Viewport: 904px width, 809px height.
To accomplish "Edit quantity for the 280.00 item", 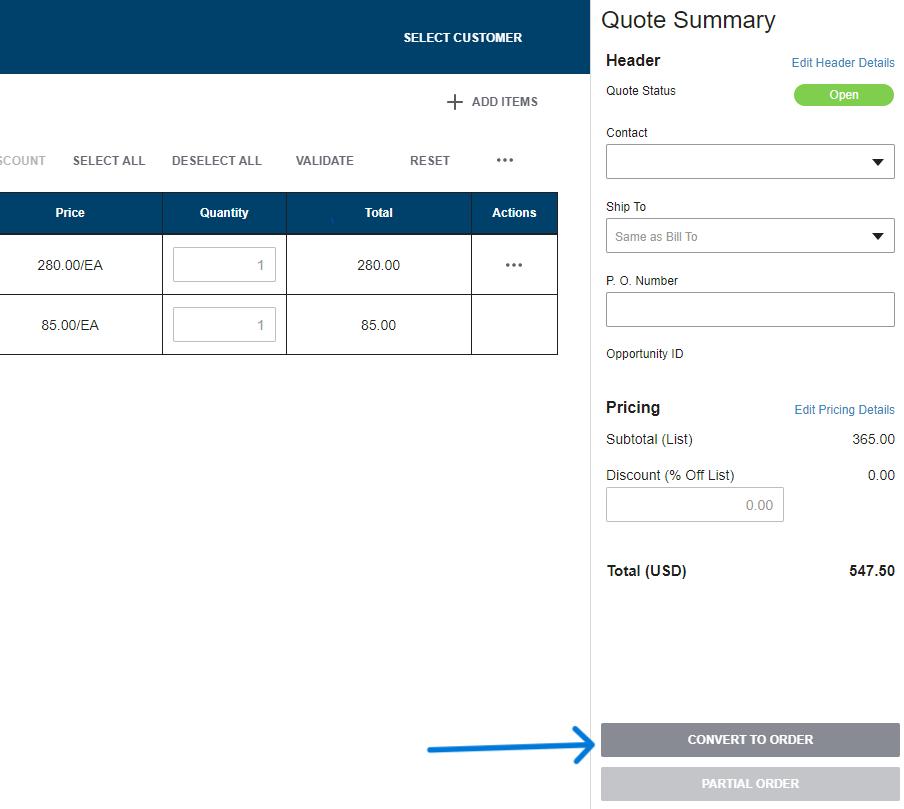I will pyautogui.click(x=224, y=265).
